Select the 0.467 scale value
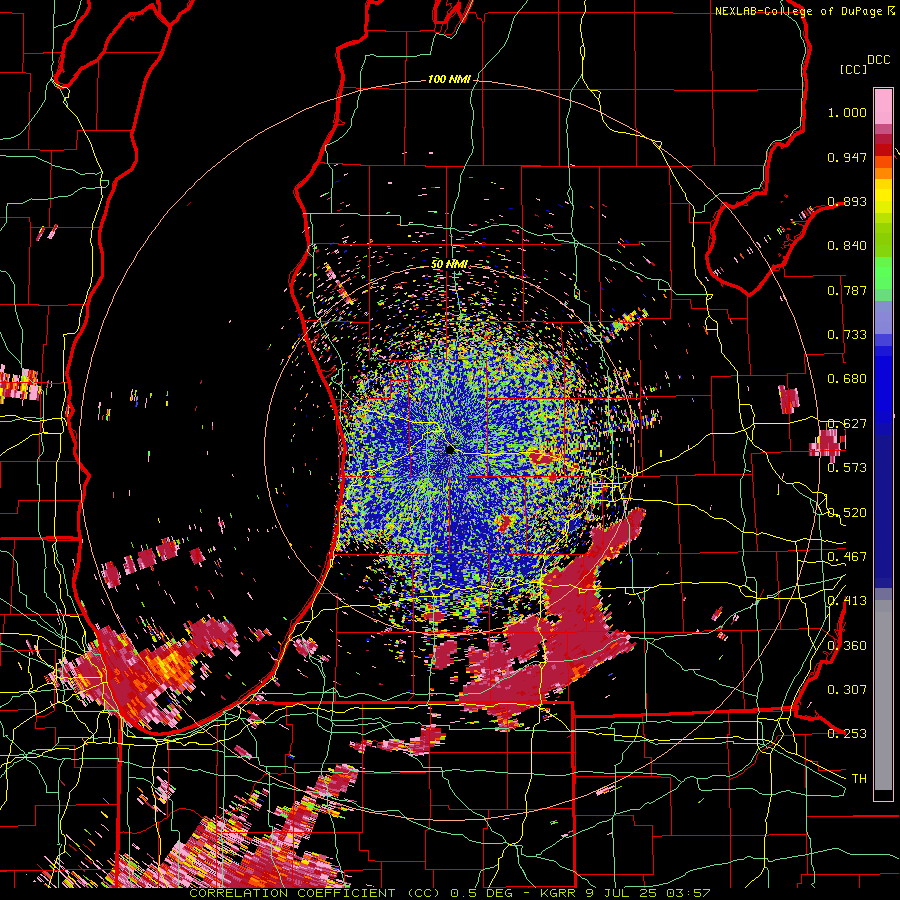 847,557
